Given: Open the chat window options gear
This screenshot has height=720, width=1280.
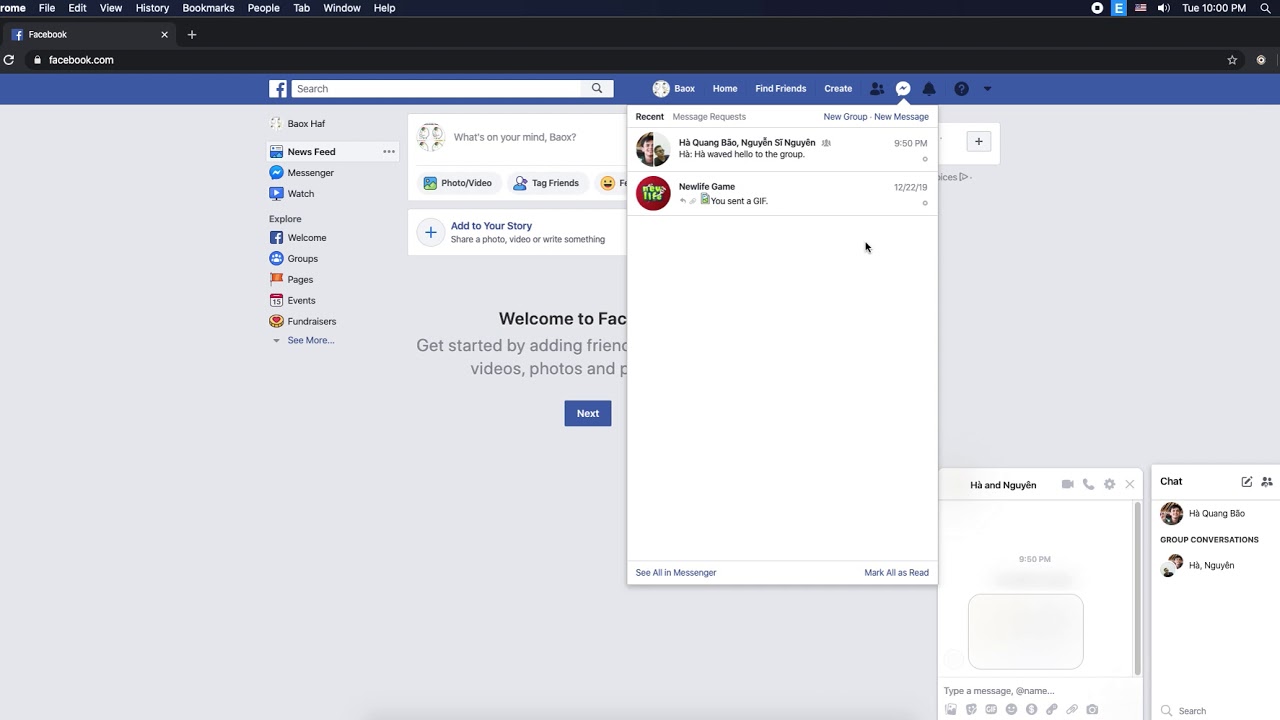Looking at the screenshot, I should (1109, 484).
